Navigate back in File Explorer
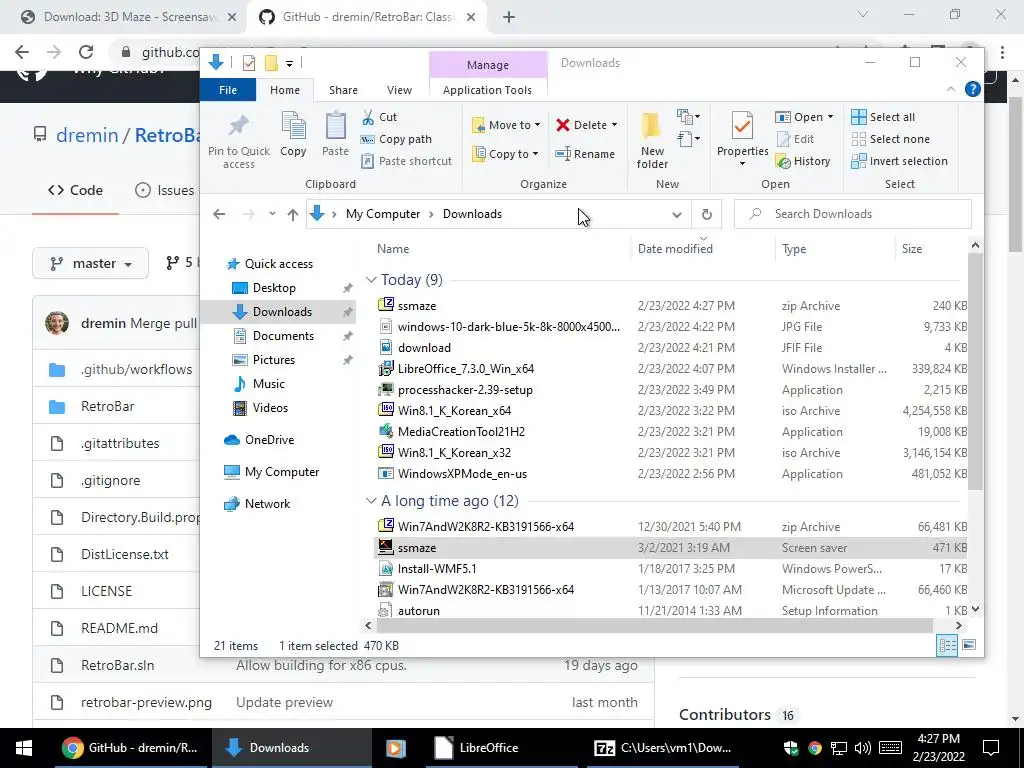 point(219,214)
